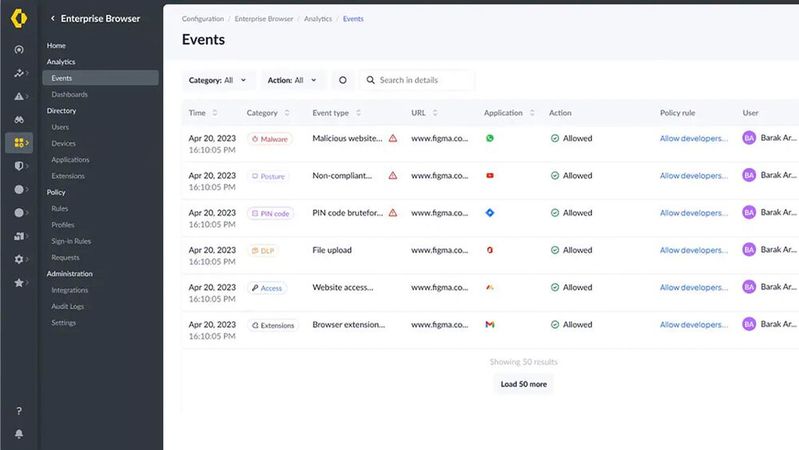Open Devices under Directory

[63, 143]
